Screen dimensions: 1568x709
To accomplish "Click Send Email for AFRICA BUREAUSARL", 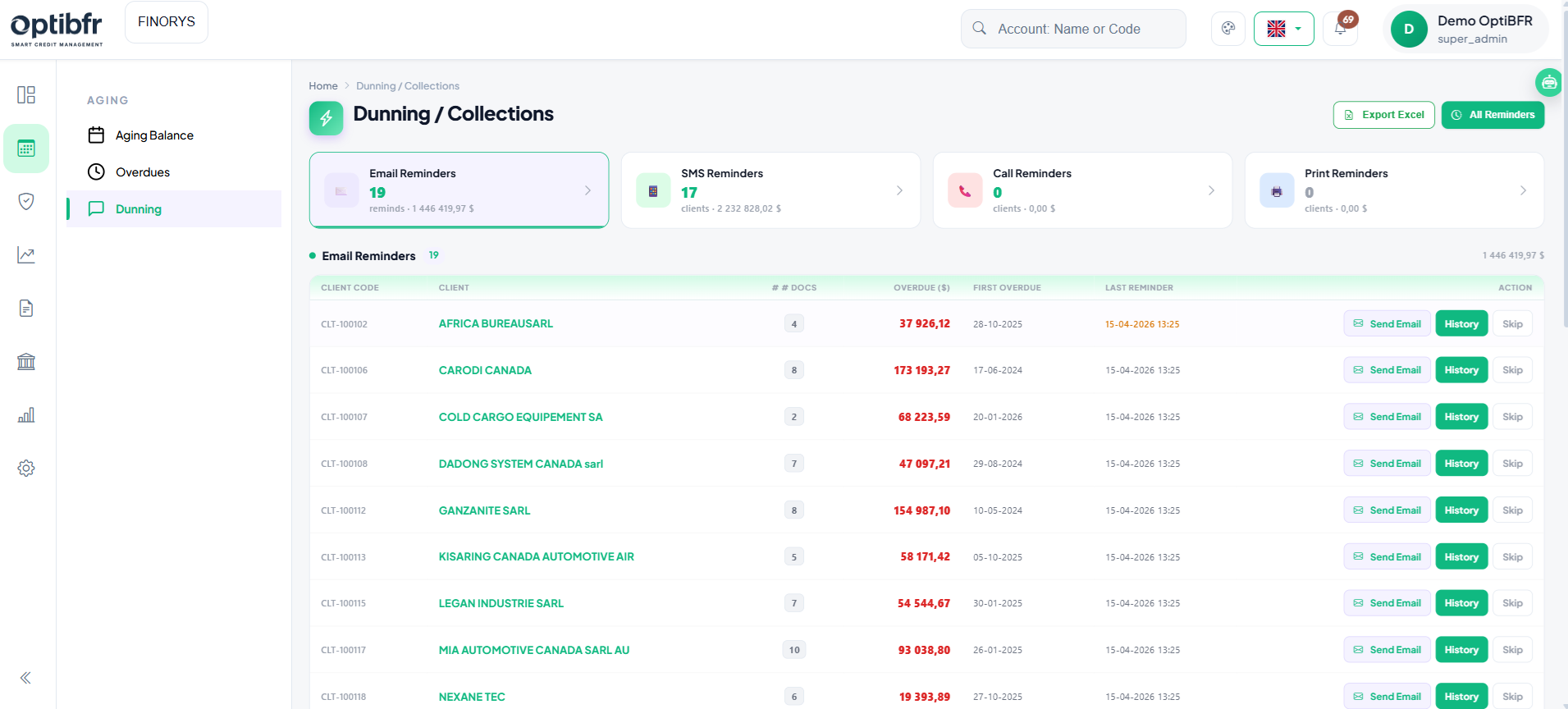I will 1387,324.
